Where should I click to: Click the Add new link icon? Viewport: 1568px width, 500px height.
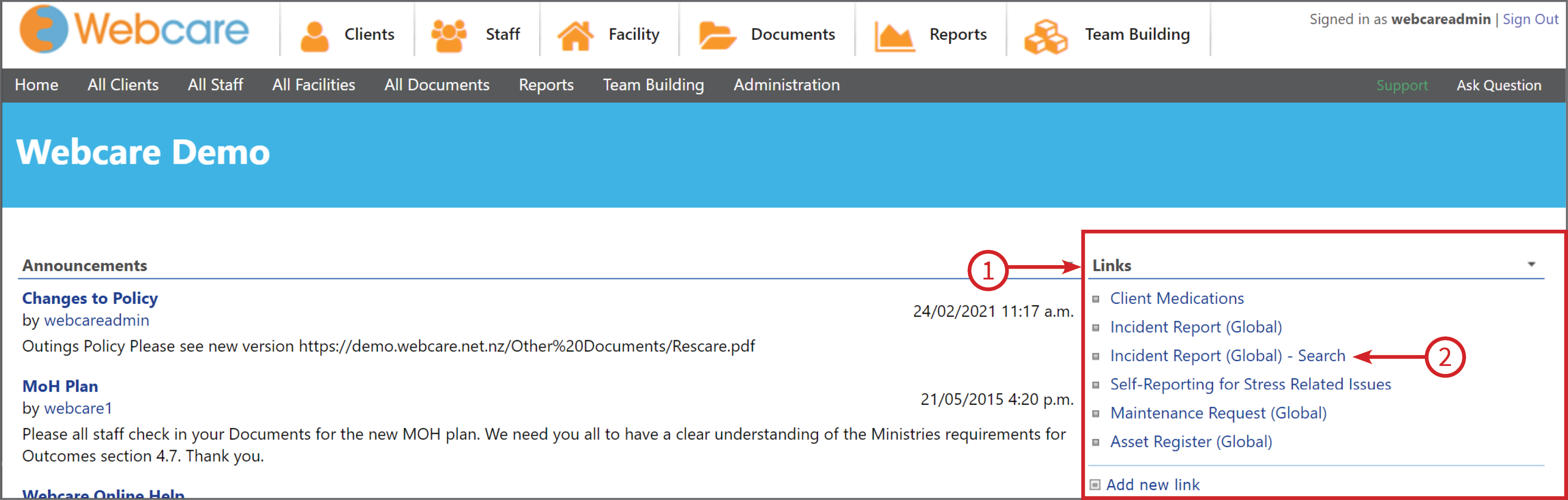[1095, 485]
